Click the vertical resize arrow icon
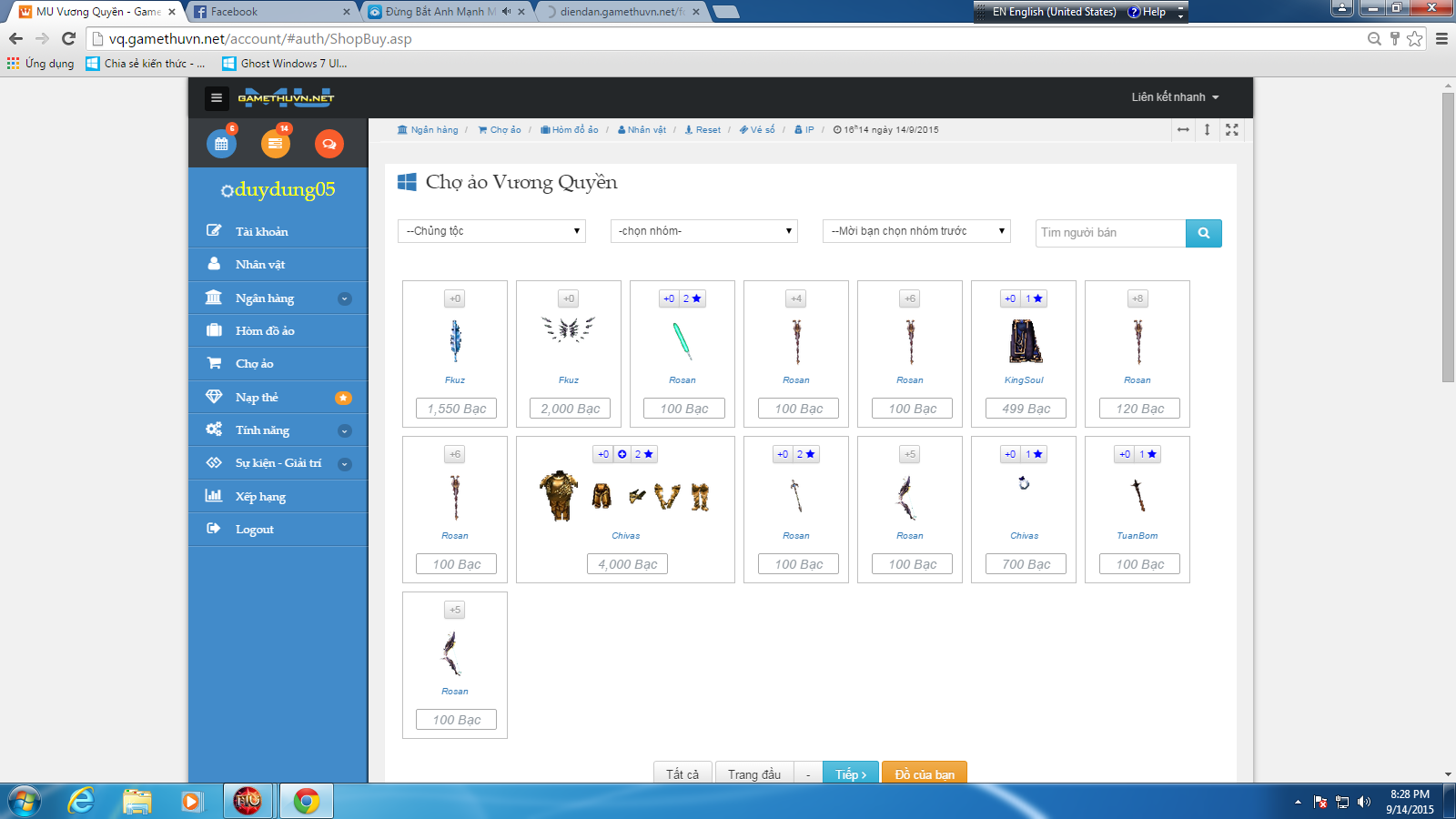Screen dimensions: 1456x819 (x=1208, y=130)
